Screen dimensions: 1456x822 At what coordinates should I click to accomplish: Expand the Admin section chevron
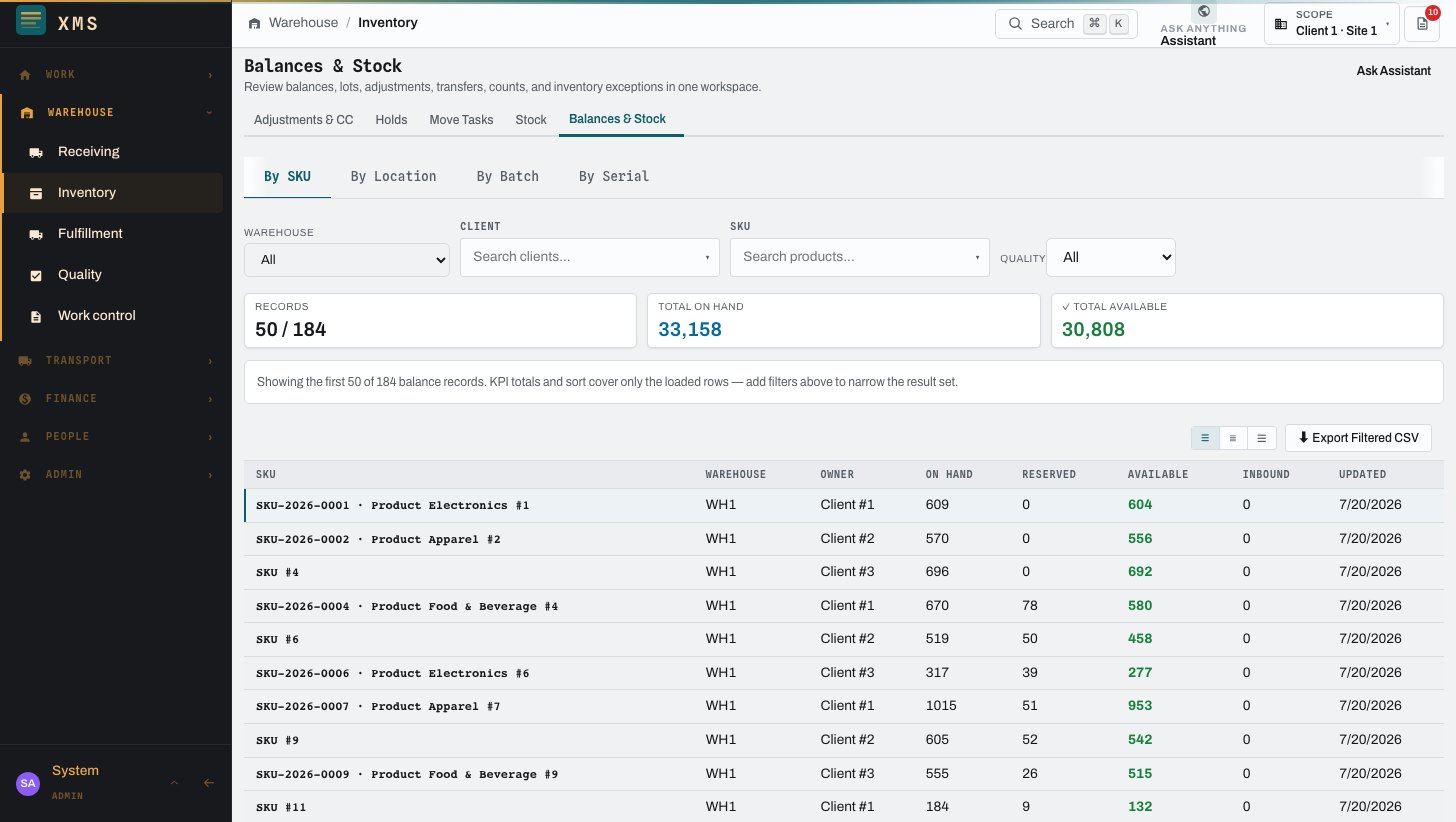coord(210,474)
